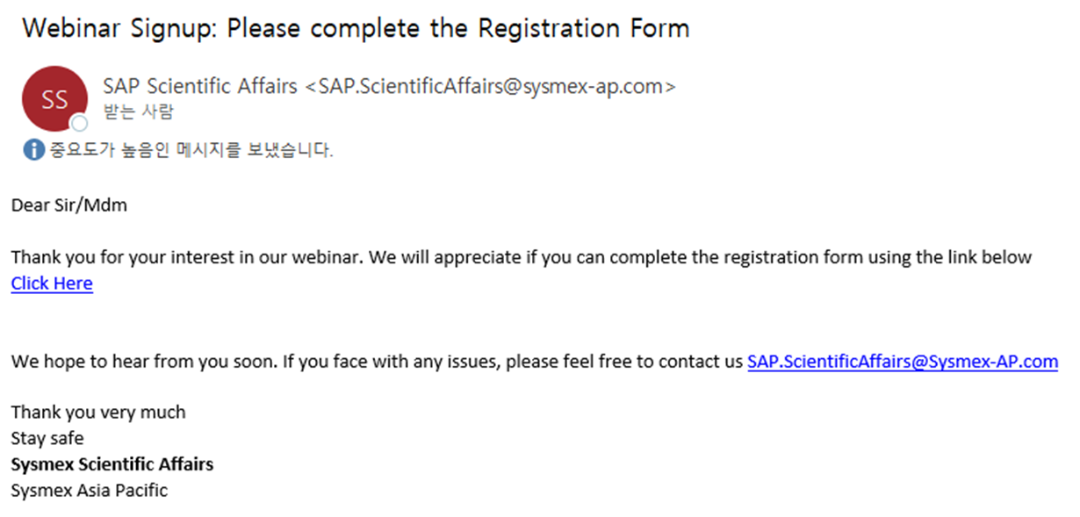The image size is (1080, 517).
Task: Click the Dear Sir/Mdm greeting line
Action: [x=69, y=205]
